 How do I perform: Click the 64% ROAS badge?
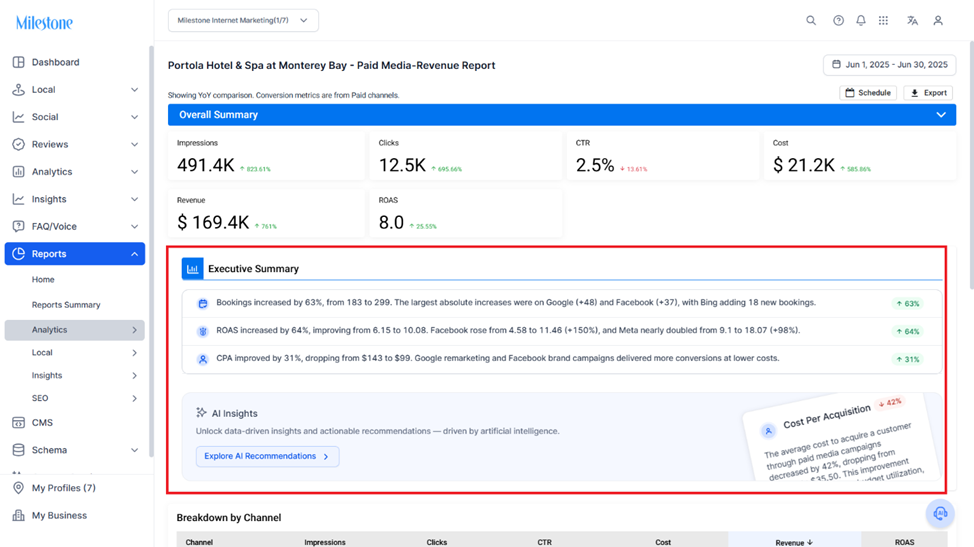click(908, 332)
